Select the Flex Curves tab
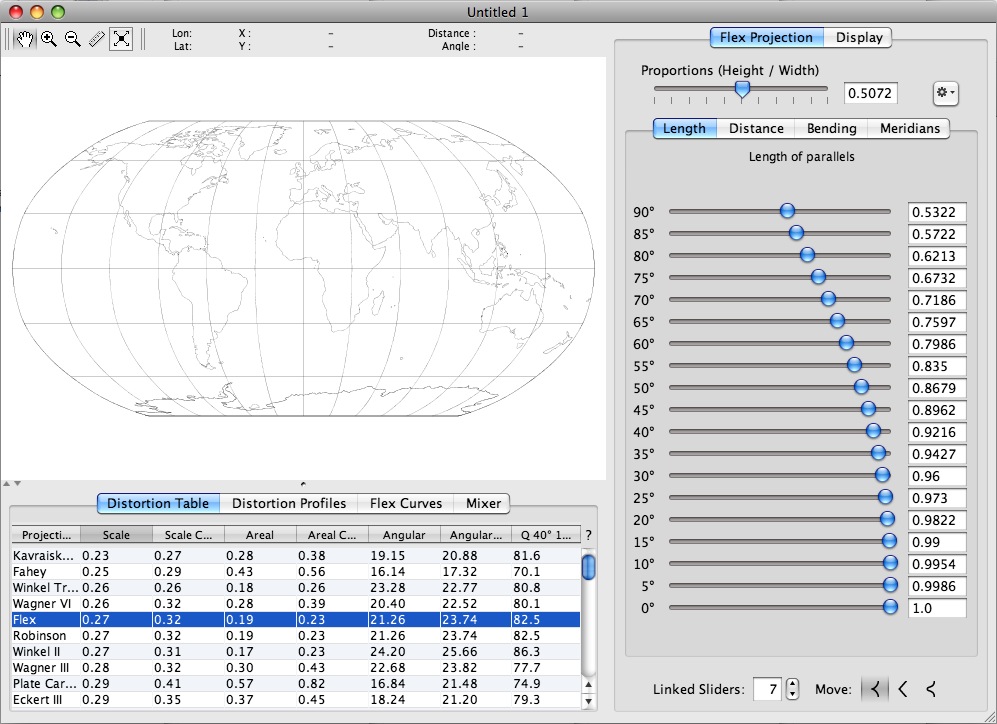Screen dimensions: 997x724 (x=406, y=503)
